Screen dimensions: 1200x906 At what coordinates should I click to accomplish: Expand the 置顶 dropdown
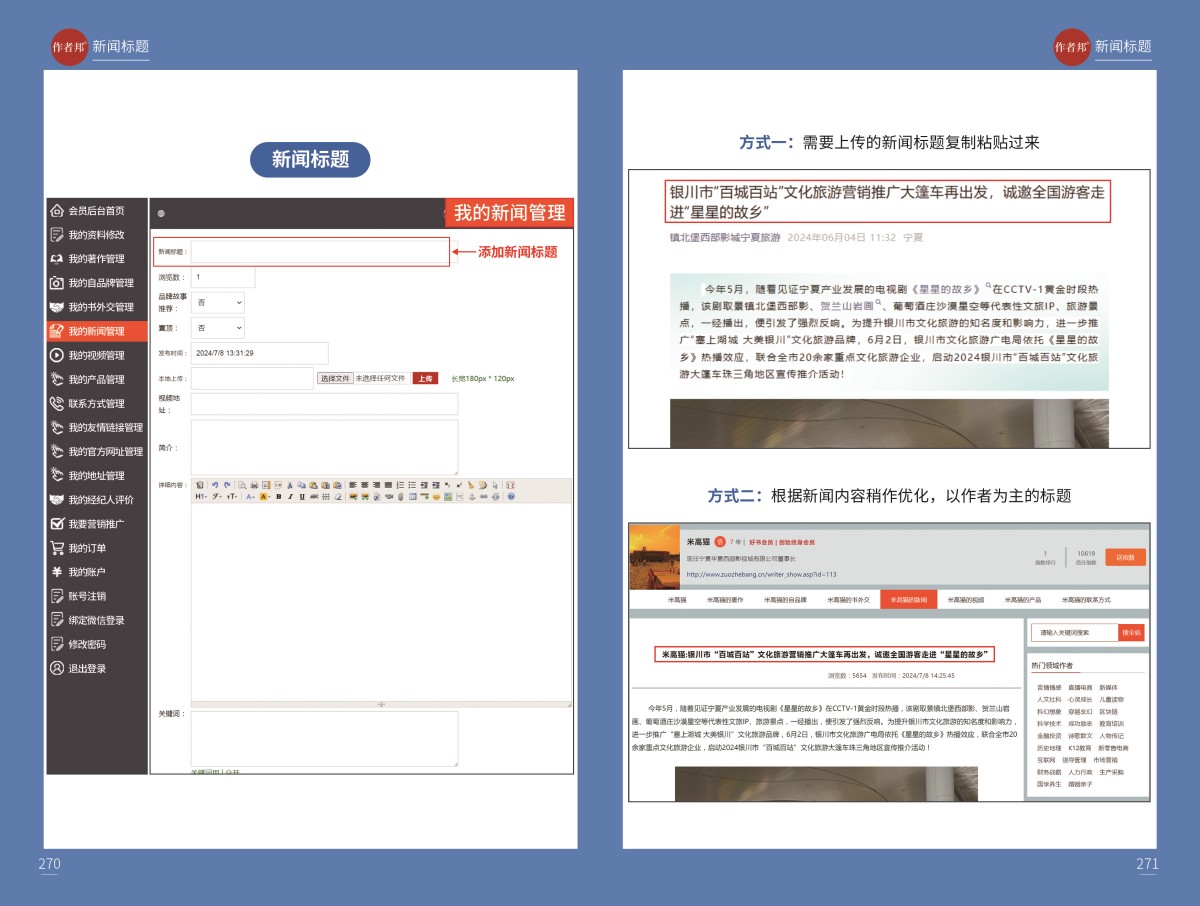click(x=218, y=328)
